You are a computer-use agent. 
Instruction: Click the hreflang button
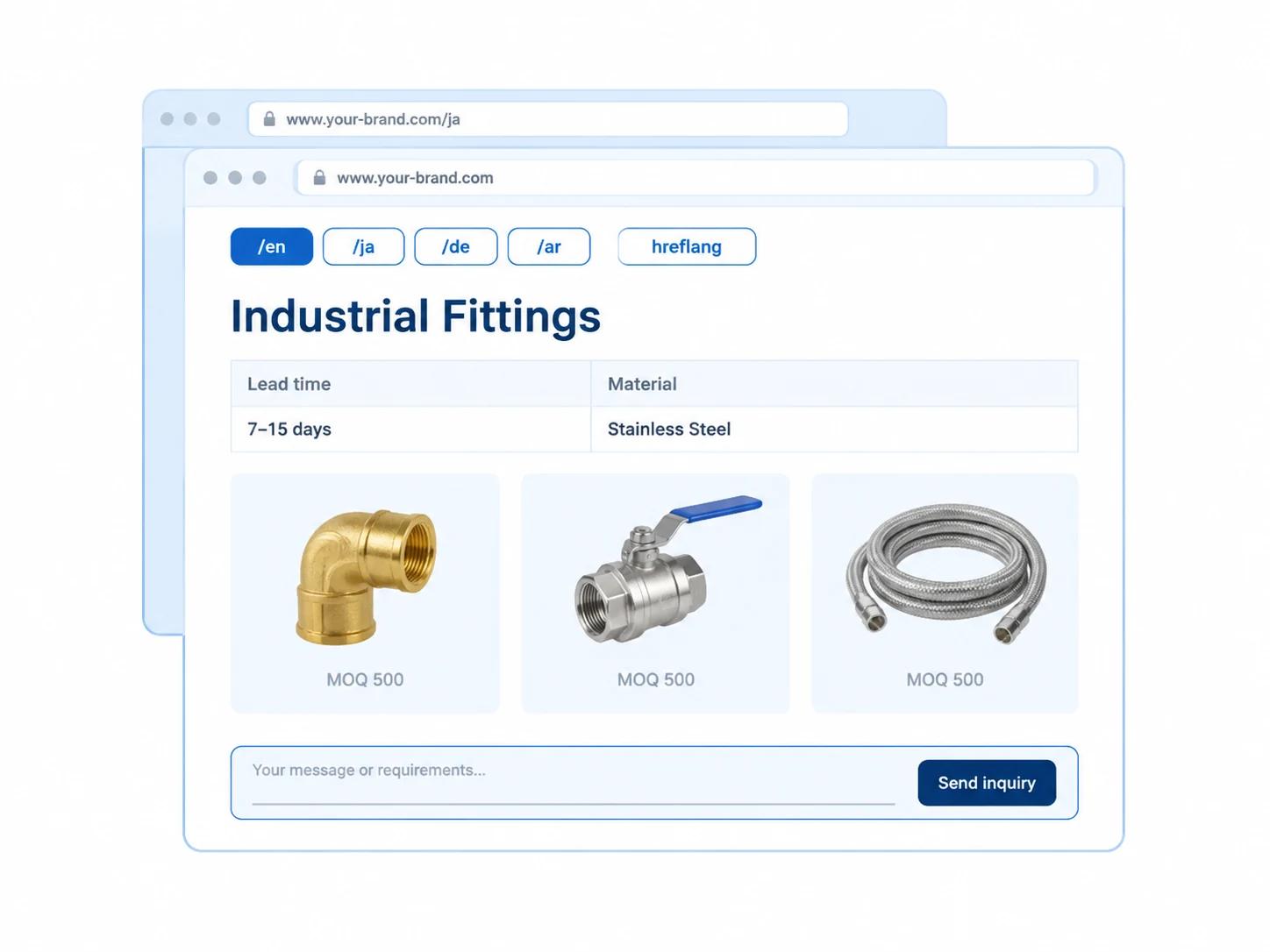687,246
